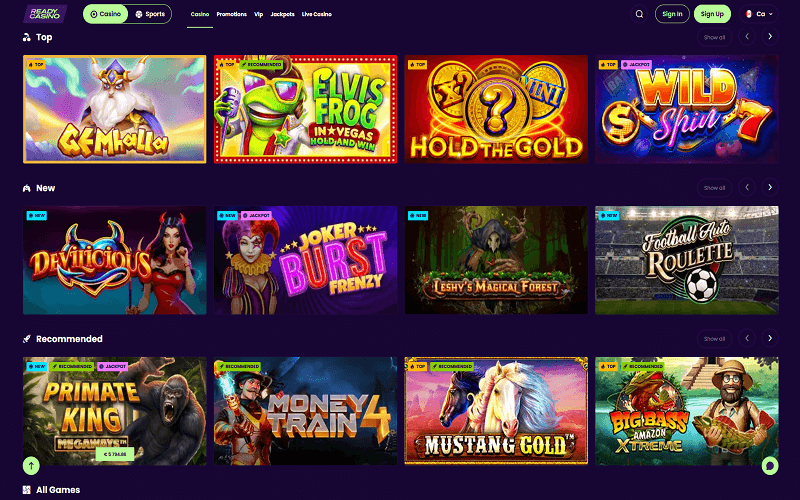The image size is (800, 500).
Task: Click the Ready Casino logo
Action: tap(45, 14)
